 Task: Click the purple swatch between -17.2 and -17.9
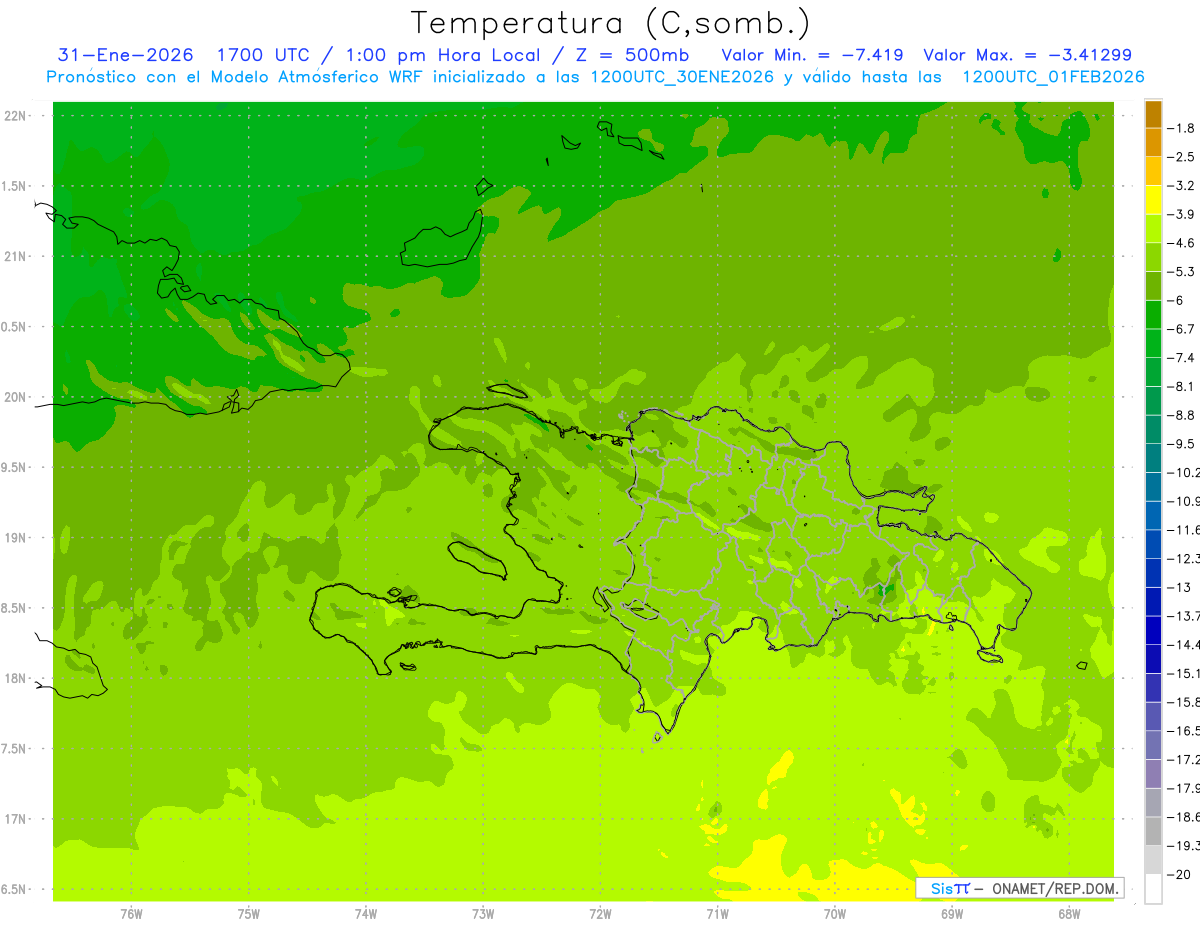(x=1153, y=774)
